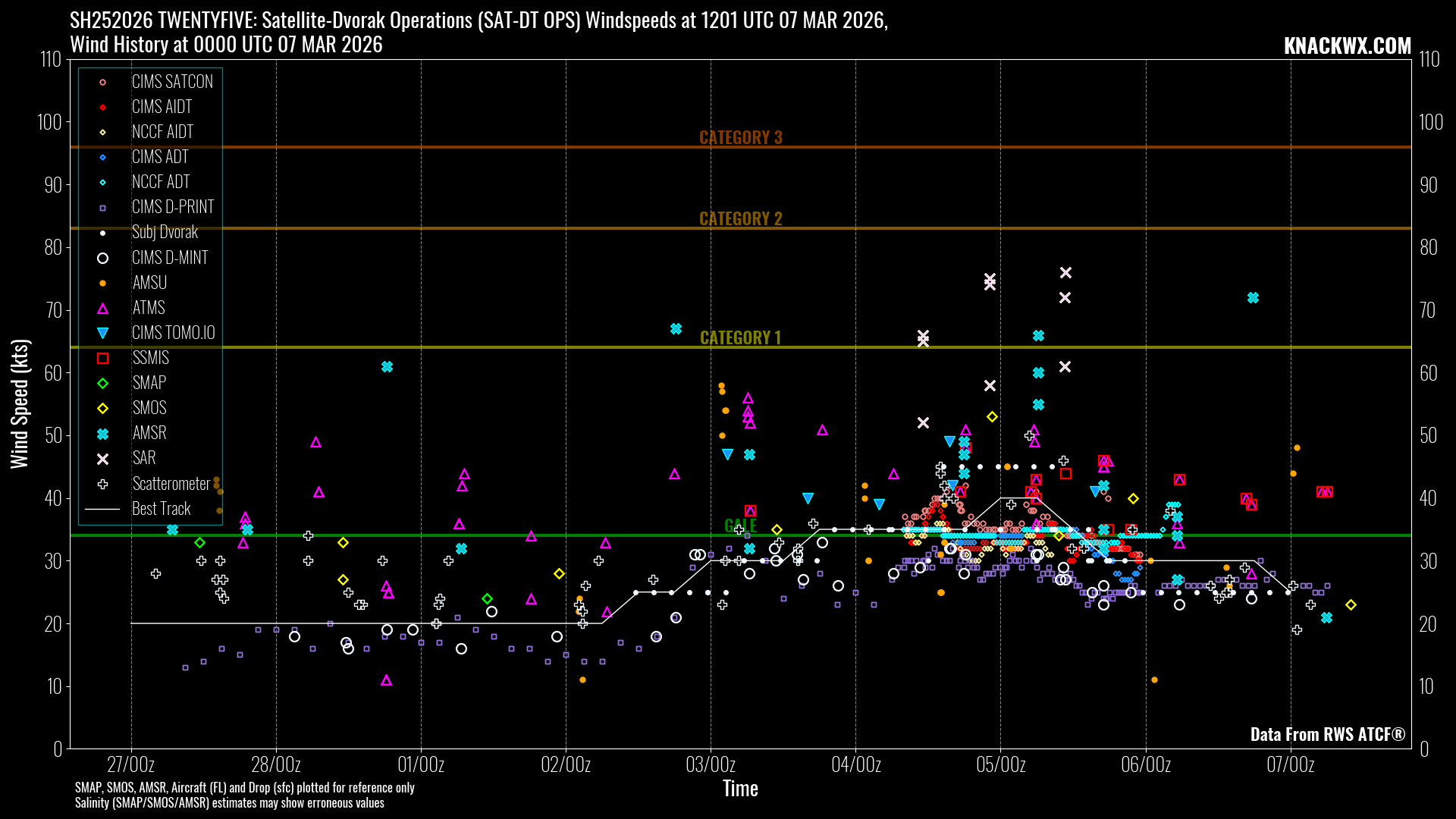This screenshot has height=819, width=1456.
Task: Click the CIMS TOMO.IO blue triangle legend icon
Action: pos(103,333)
